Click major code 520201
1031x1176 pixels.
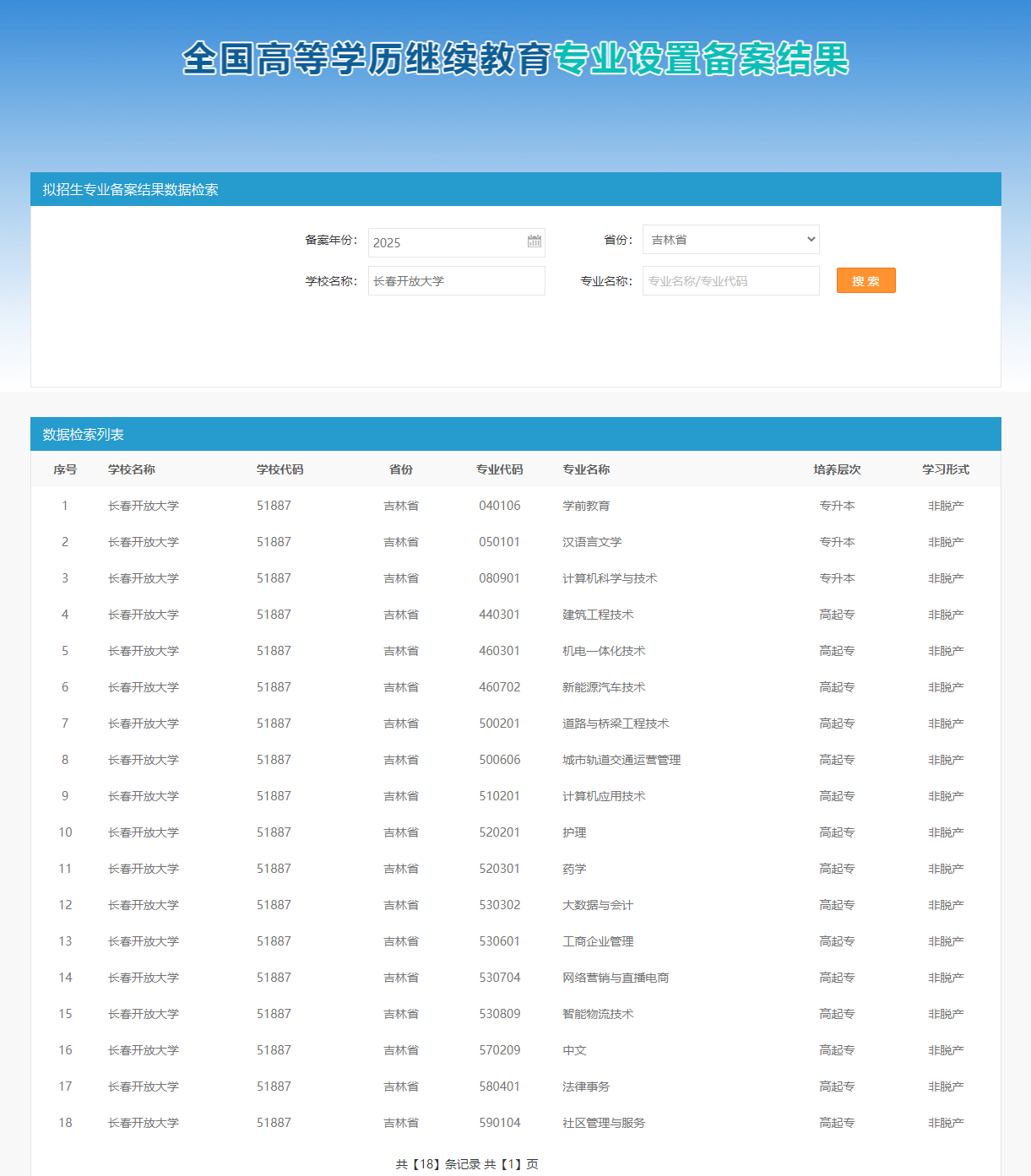coord(500,832)
